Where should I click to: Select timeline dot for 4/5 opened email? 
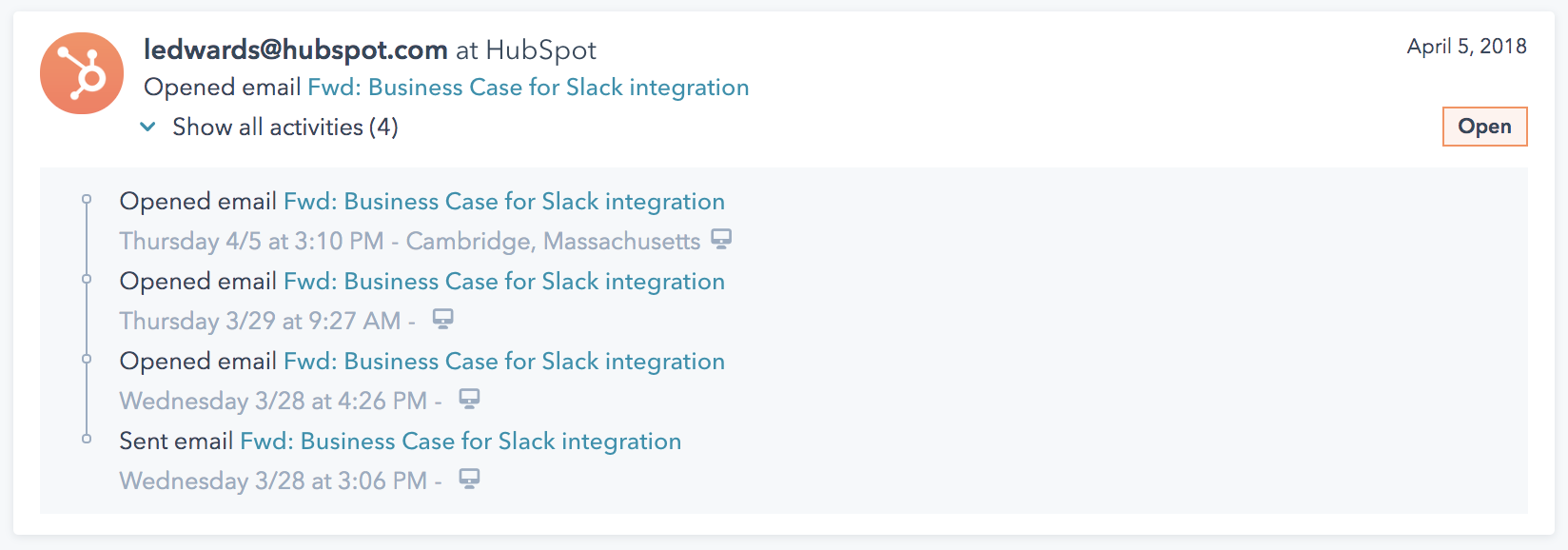87,199
